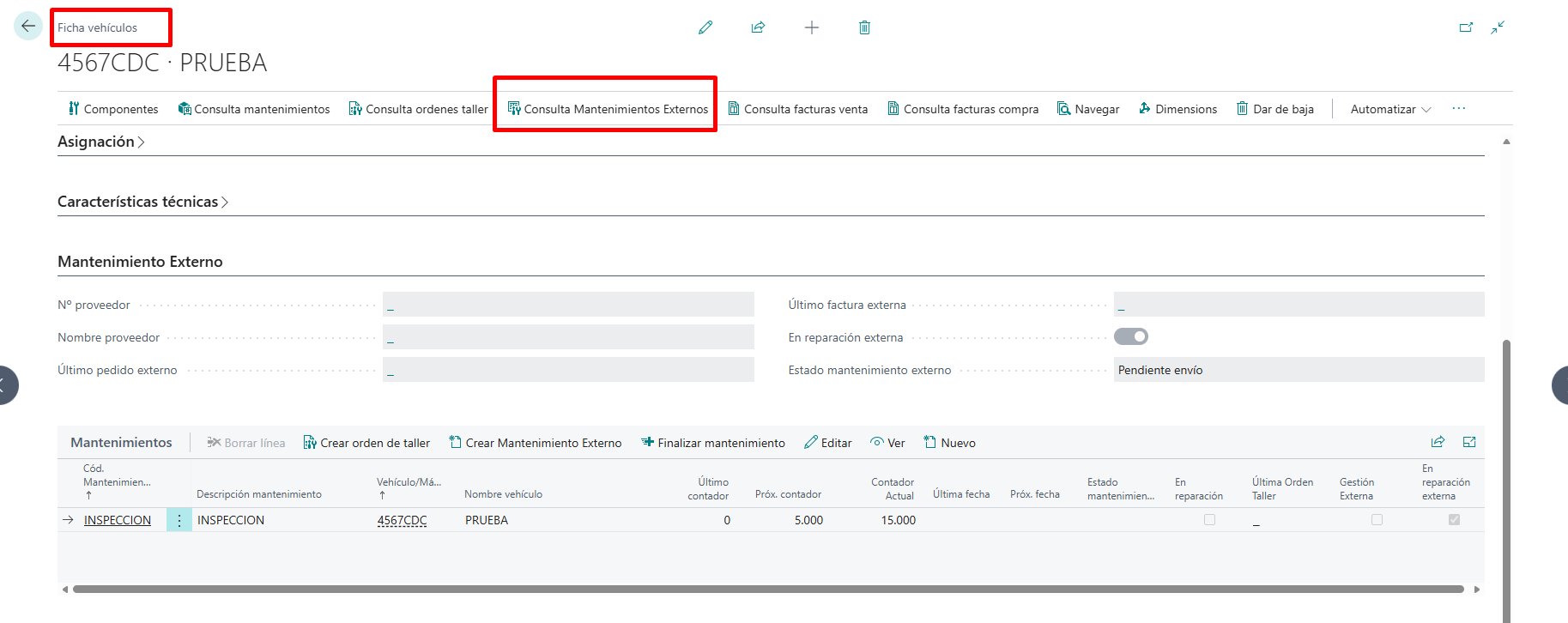The height and width of the screenshot is (623, 1568).
Task: Click the collapse page arrows icon
Action: point(1498,27)
